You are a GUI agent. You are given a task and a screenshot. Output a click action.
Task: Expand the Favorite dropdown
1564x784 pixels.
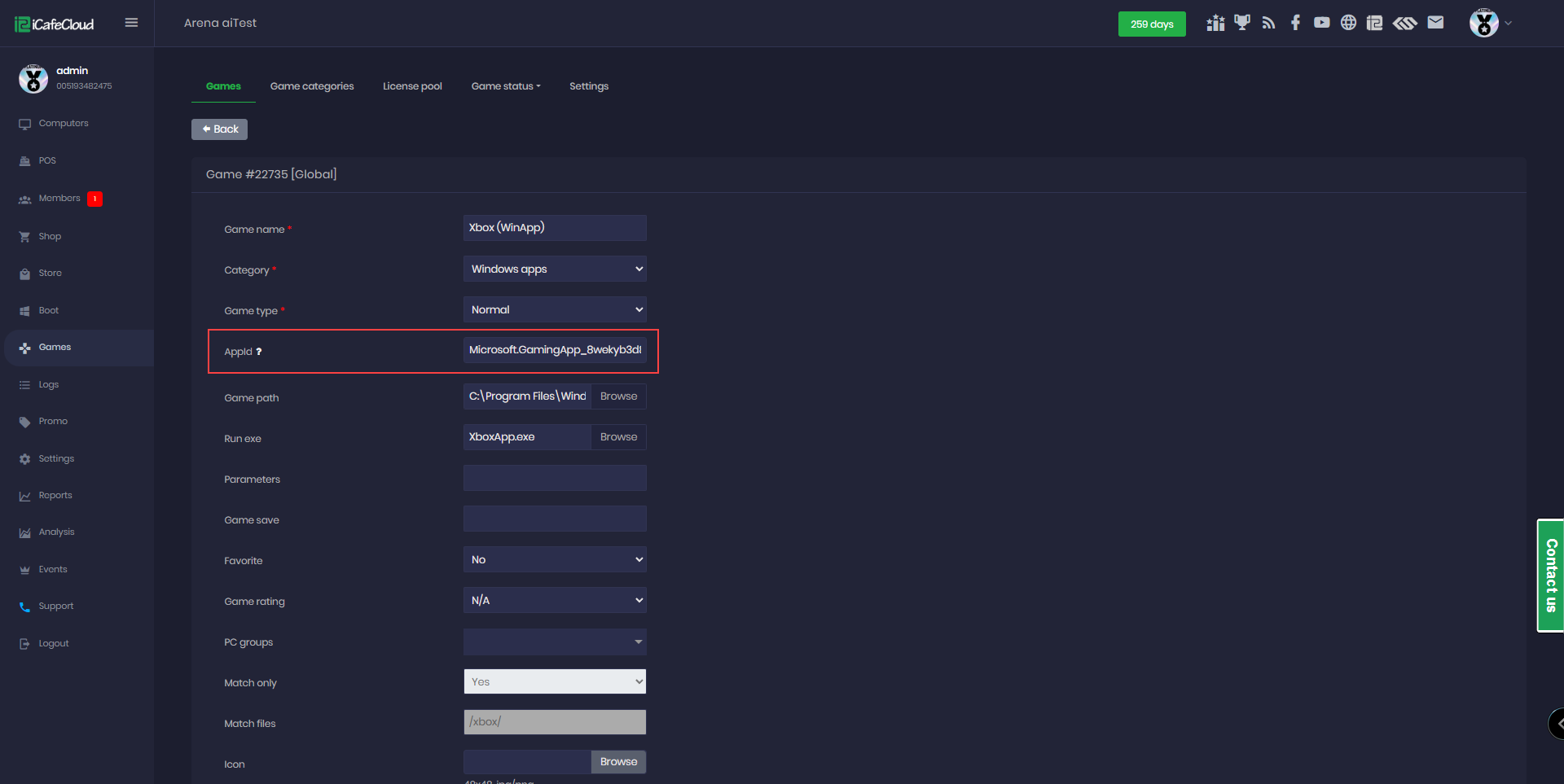click(555, 559)
